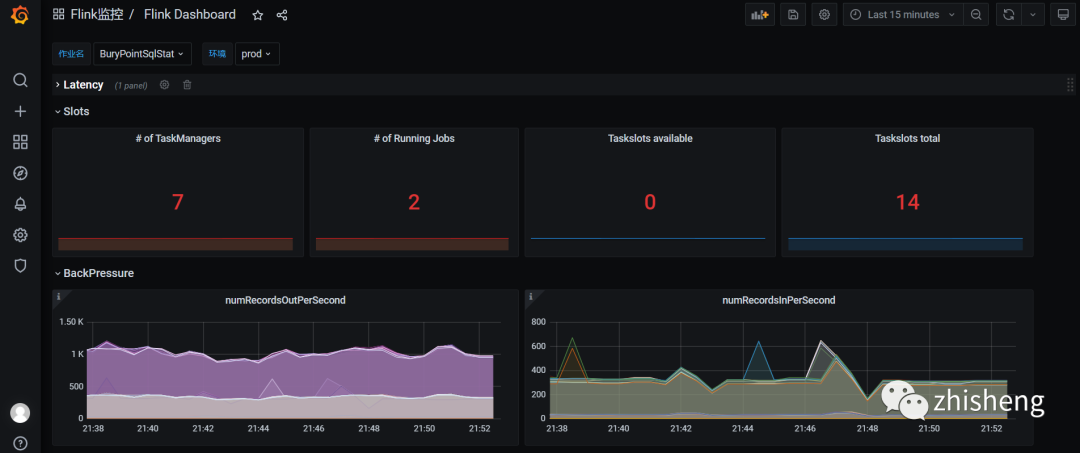
Task: Click the Add panel button
Action: pyautogui.click(x=760, y=14)
